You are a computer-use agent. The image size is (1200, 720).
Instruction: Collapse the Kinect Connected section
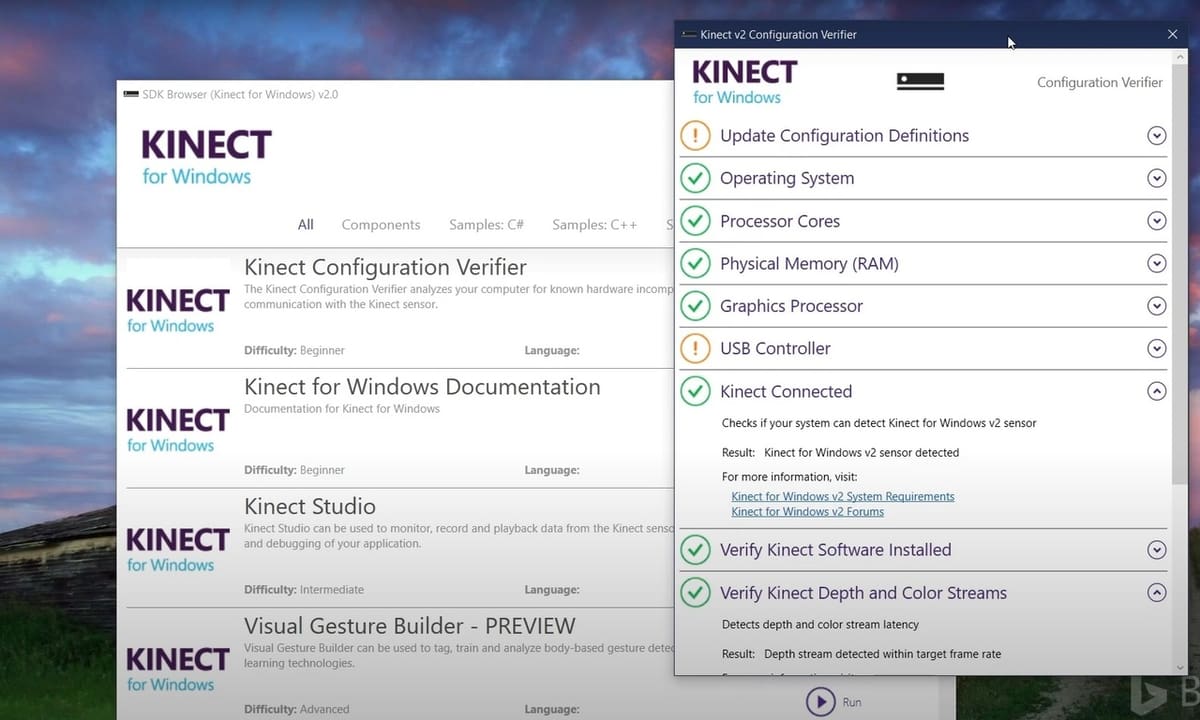point(1156,391)
